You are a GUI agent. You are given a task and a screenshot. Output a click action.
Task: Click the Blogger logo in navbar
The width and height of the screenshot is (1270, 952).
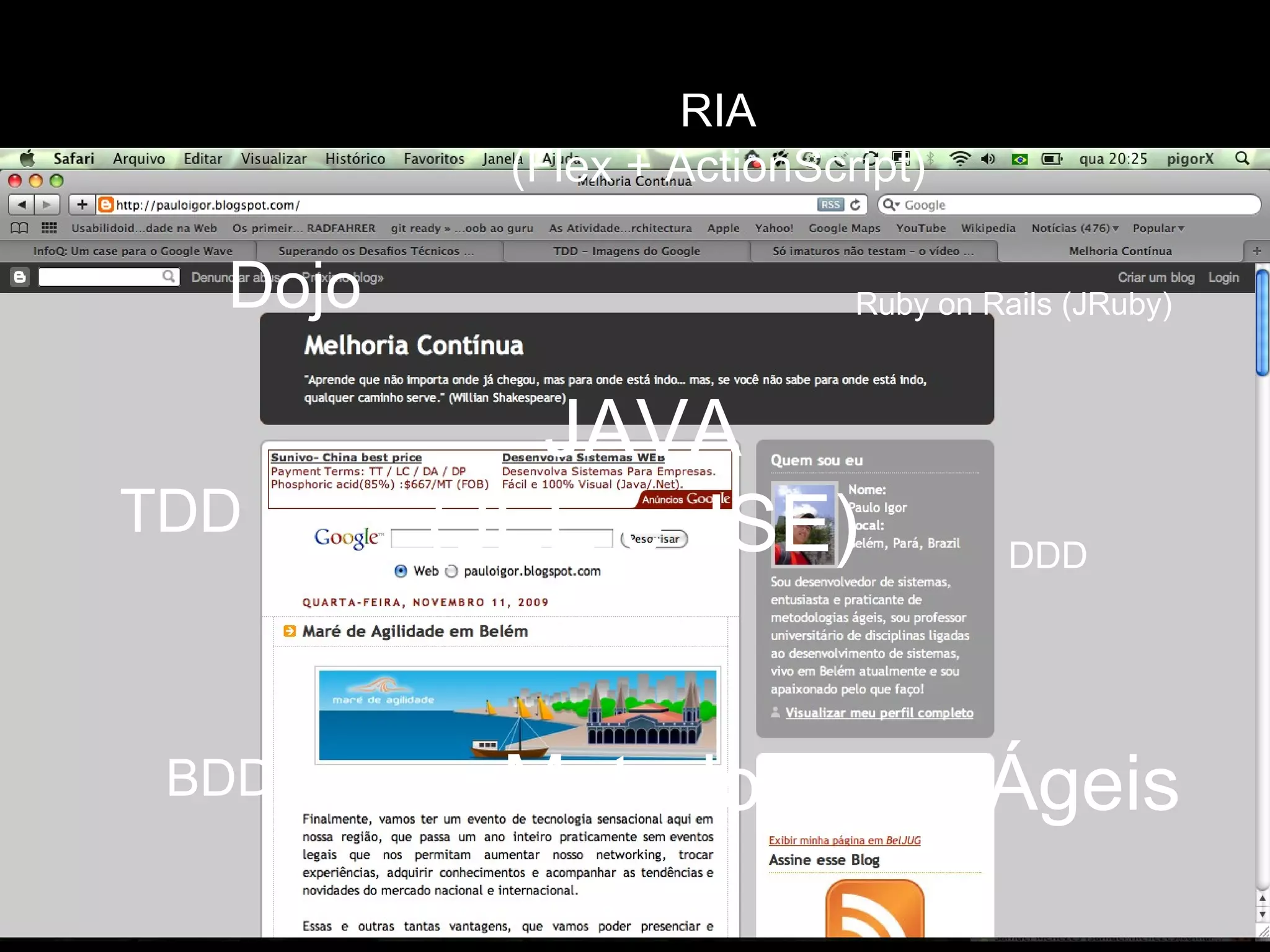(x=20, y=277)
